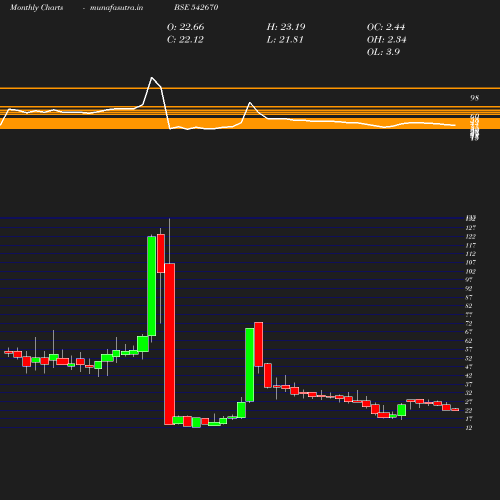
Task: Click the price axis label '22'
Action: click(x=469, y=410)
